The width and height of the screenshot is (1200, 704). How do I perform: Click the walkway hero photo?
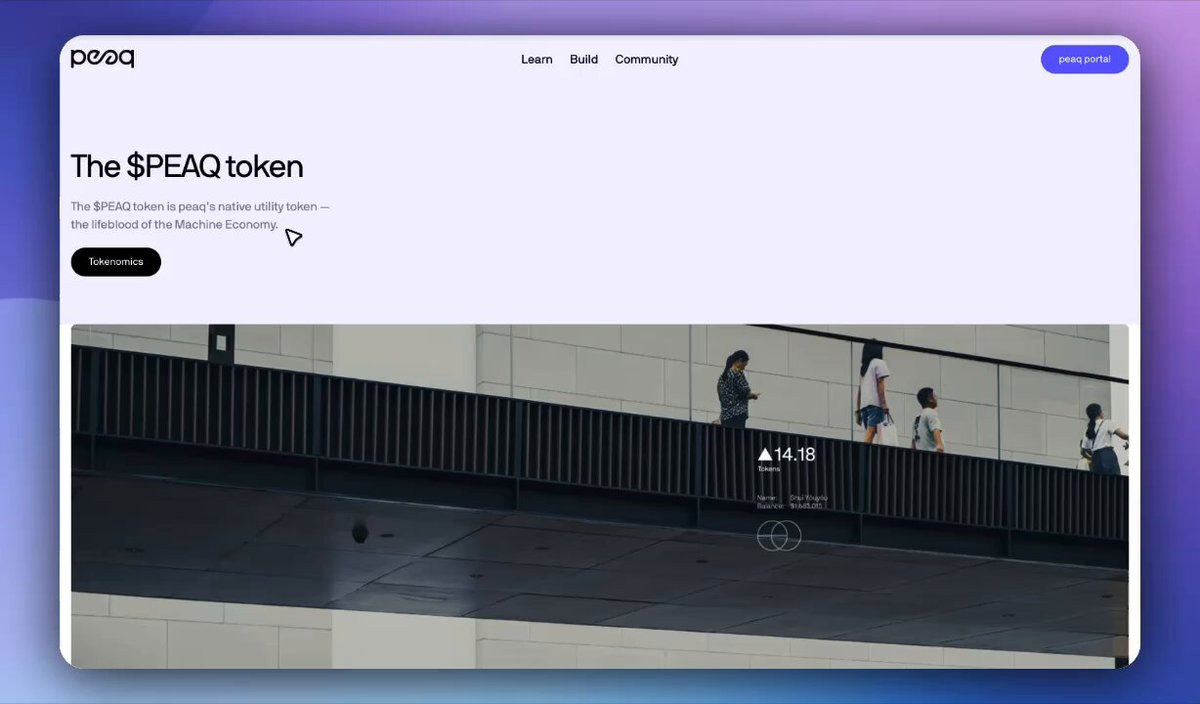tap(600, 496)
